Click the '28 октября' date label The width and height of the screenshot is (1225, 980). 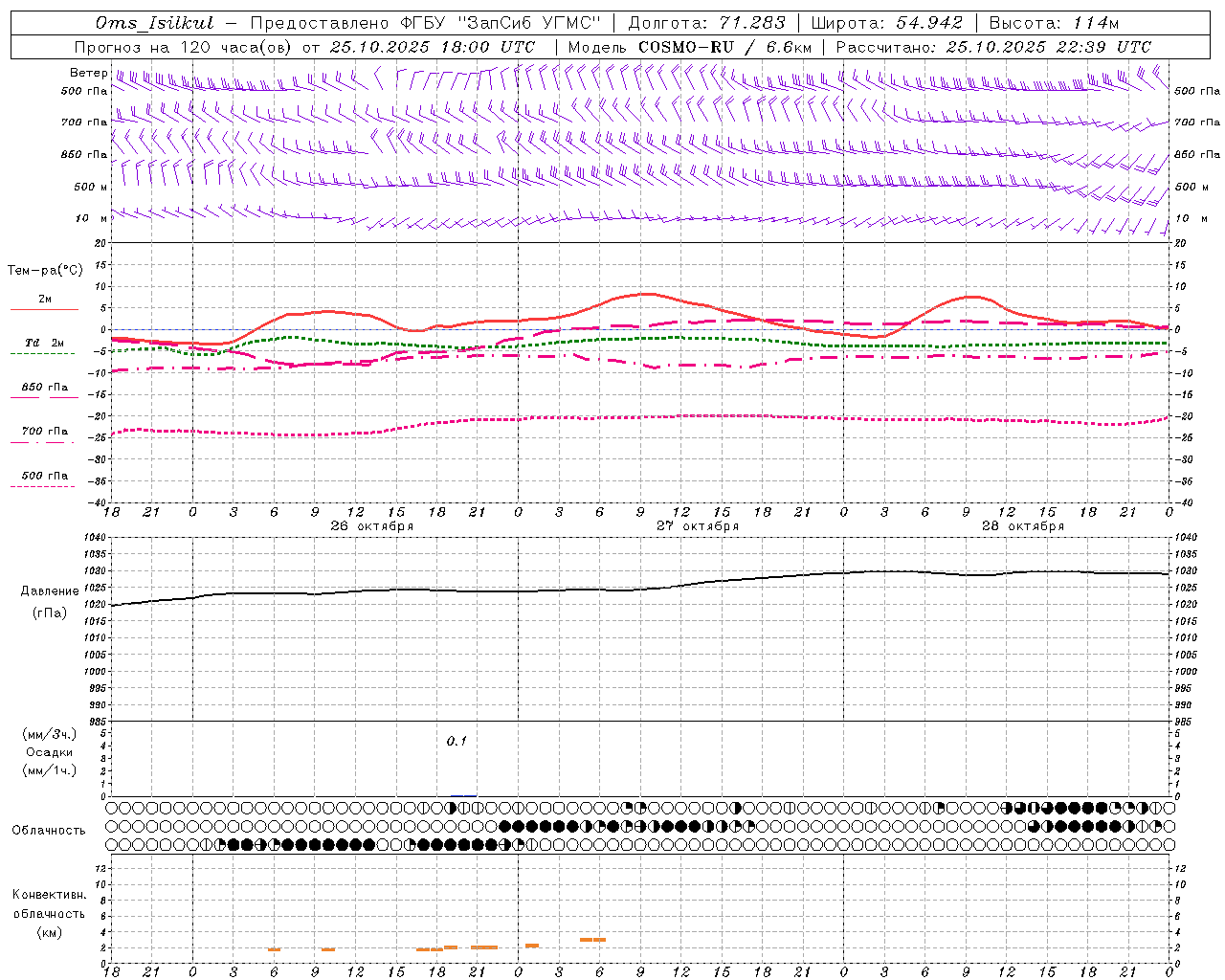pyautogui.click(x=1022, y=525)
